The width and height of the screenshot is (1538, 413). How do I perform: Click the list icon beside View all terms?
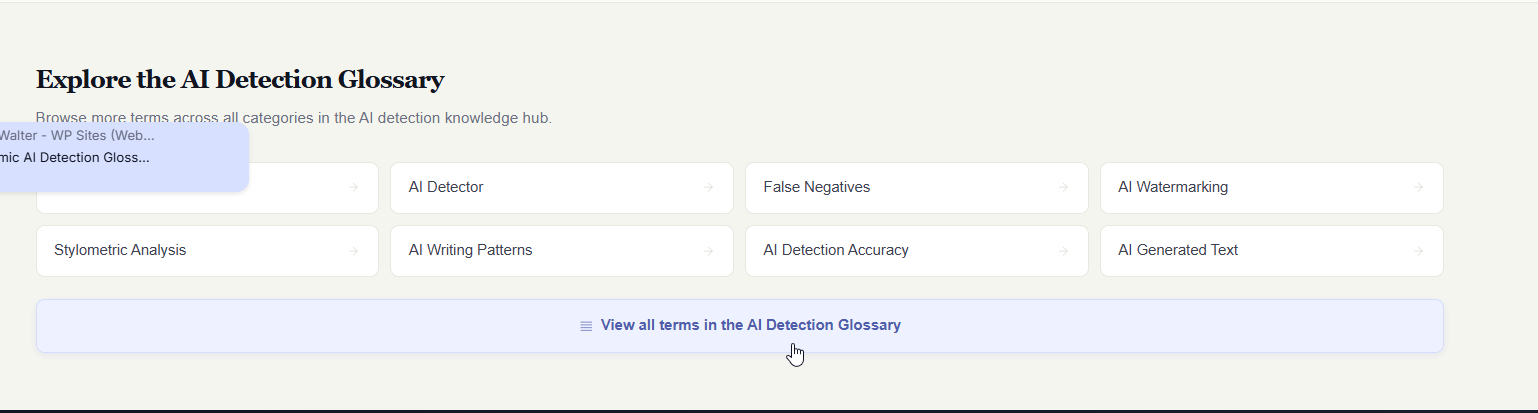(x=586, y=326)
